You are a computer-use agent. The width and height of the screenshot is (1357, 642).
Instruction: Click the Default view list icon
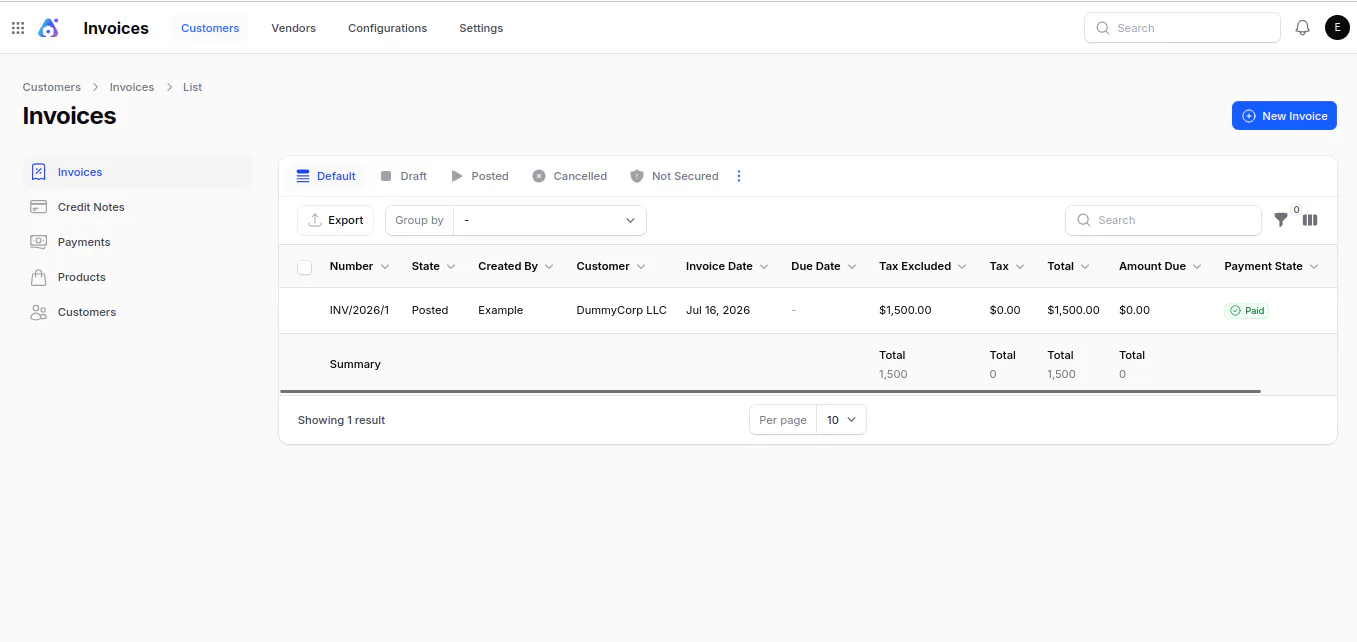coord(303,176)
